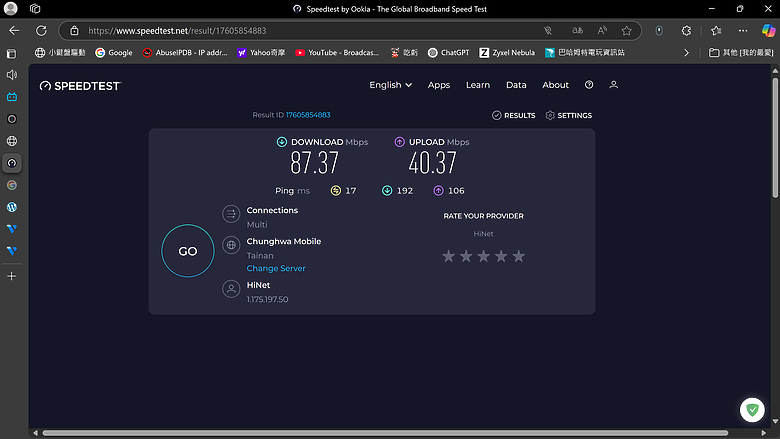This screenshot has width=780, height=439.
Task: Open the About menu item
Action: [556, 85]
